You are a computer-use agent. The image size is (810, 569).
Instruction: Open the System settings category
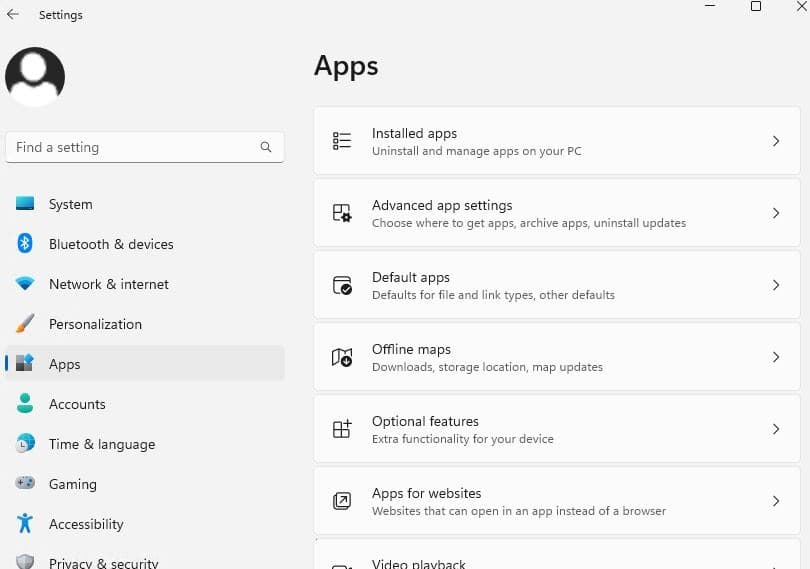coord(70,204)
